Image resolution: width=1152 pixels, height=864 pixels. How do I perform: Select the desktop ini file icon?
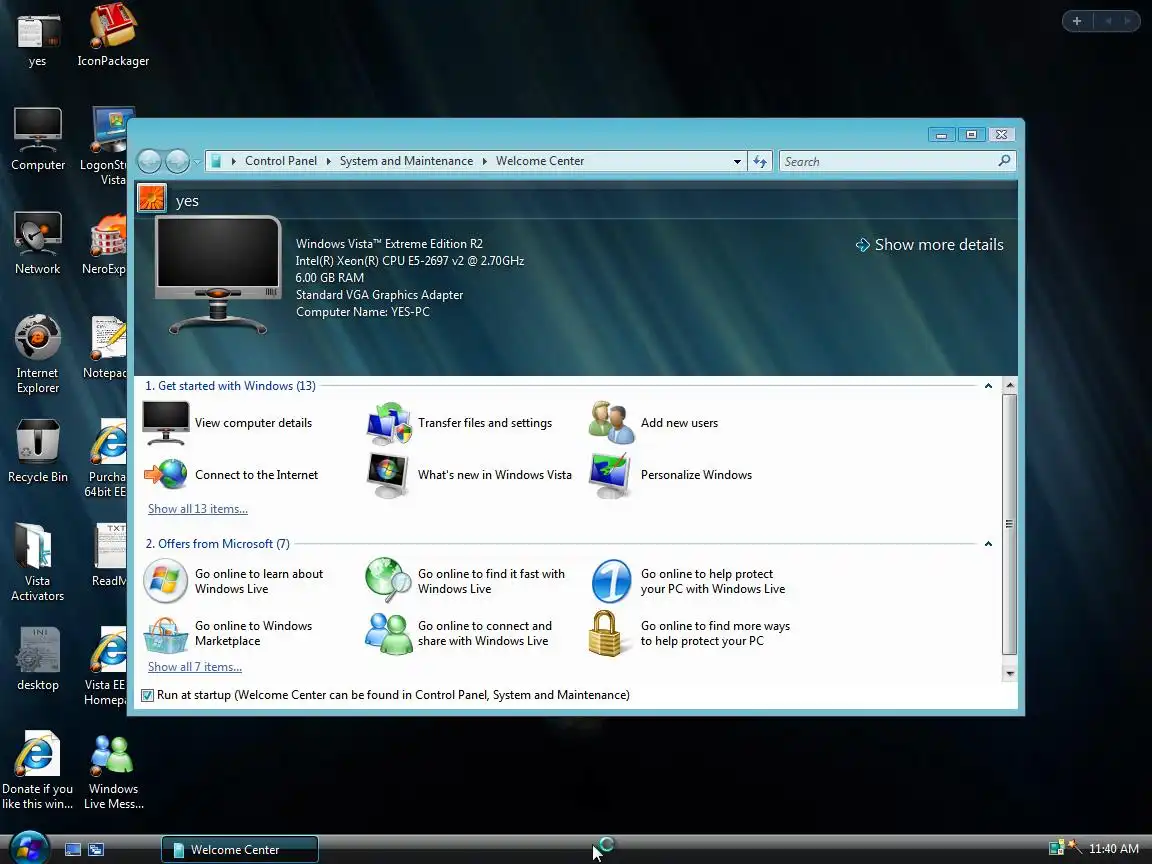tap(37, 660)
